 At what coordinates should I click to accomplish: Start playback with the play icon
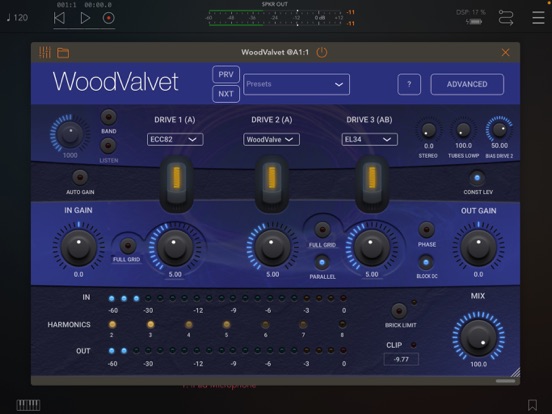click(85, 18)
